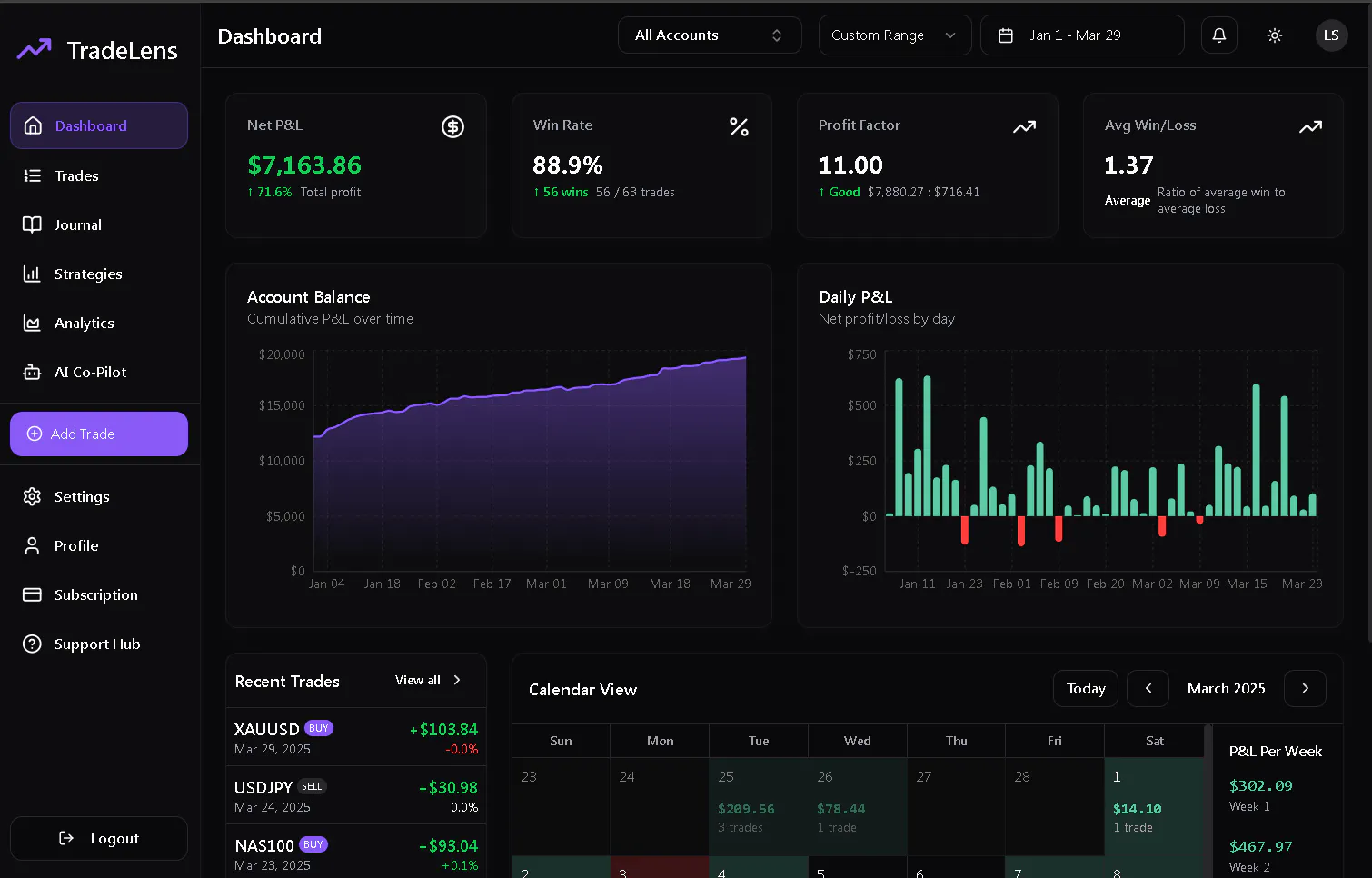Viewport: 1372px width, 878px height.
Task: Go to next month in calendar
Action: pos(1305,688)
